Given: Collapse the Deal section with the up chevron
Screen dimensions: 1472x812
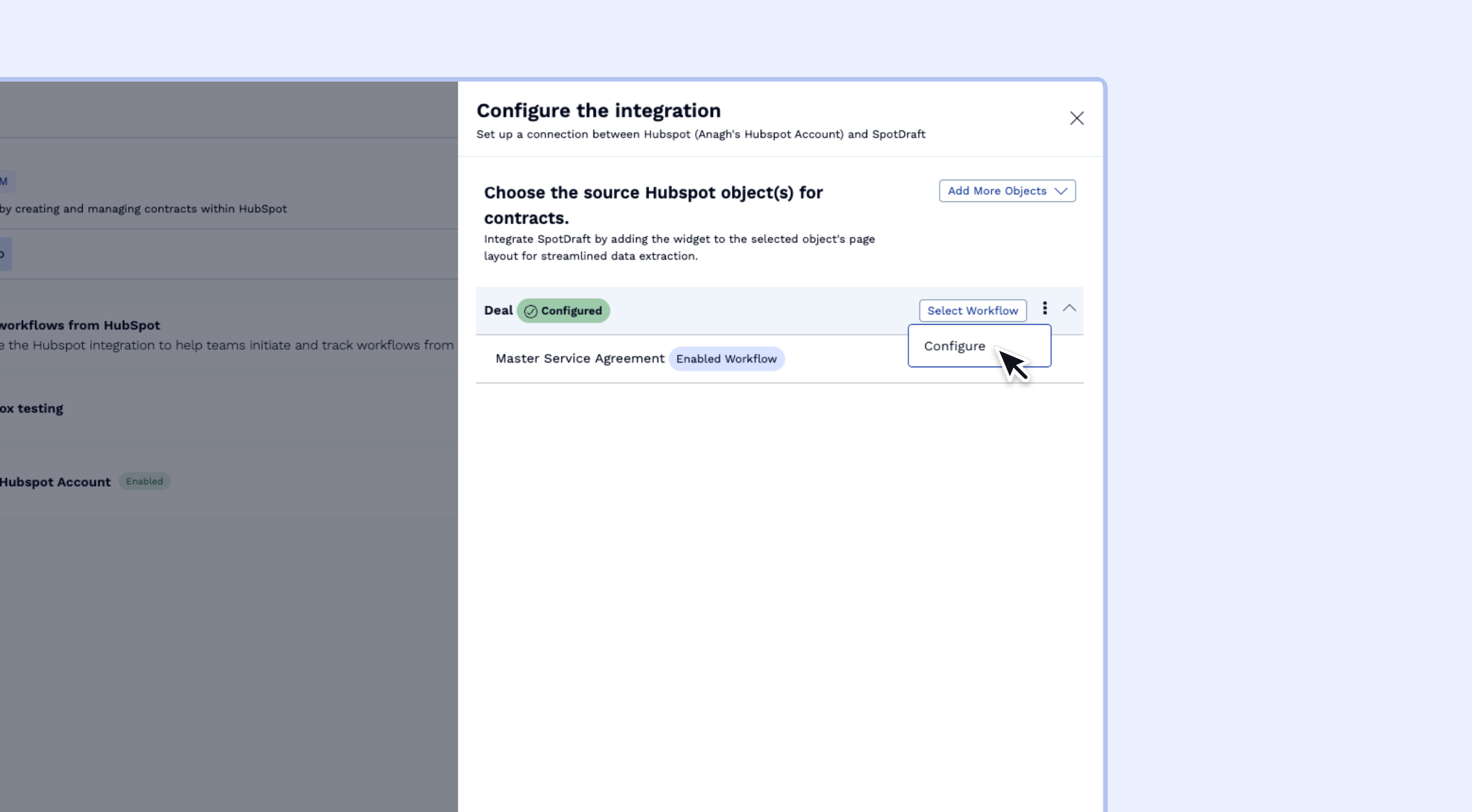Looking at the screenshot, I should pyautogui.click(x=1069, y=308).
